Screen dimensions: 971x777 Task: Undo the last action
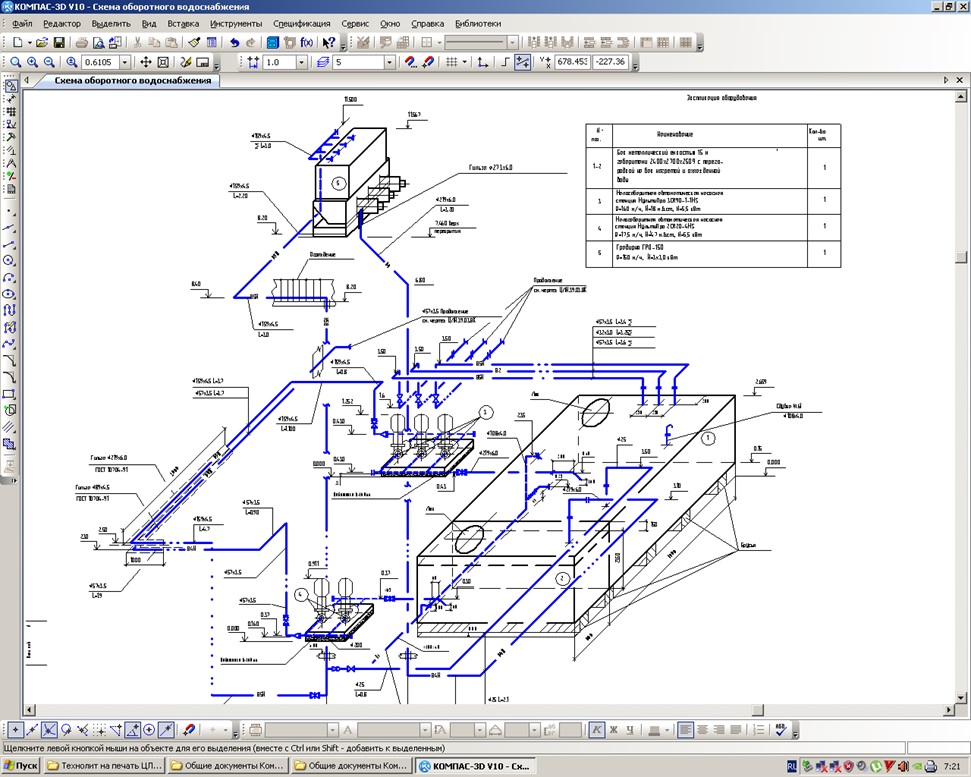tap(233, 43)
